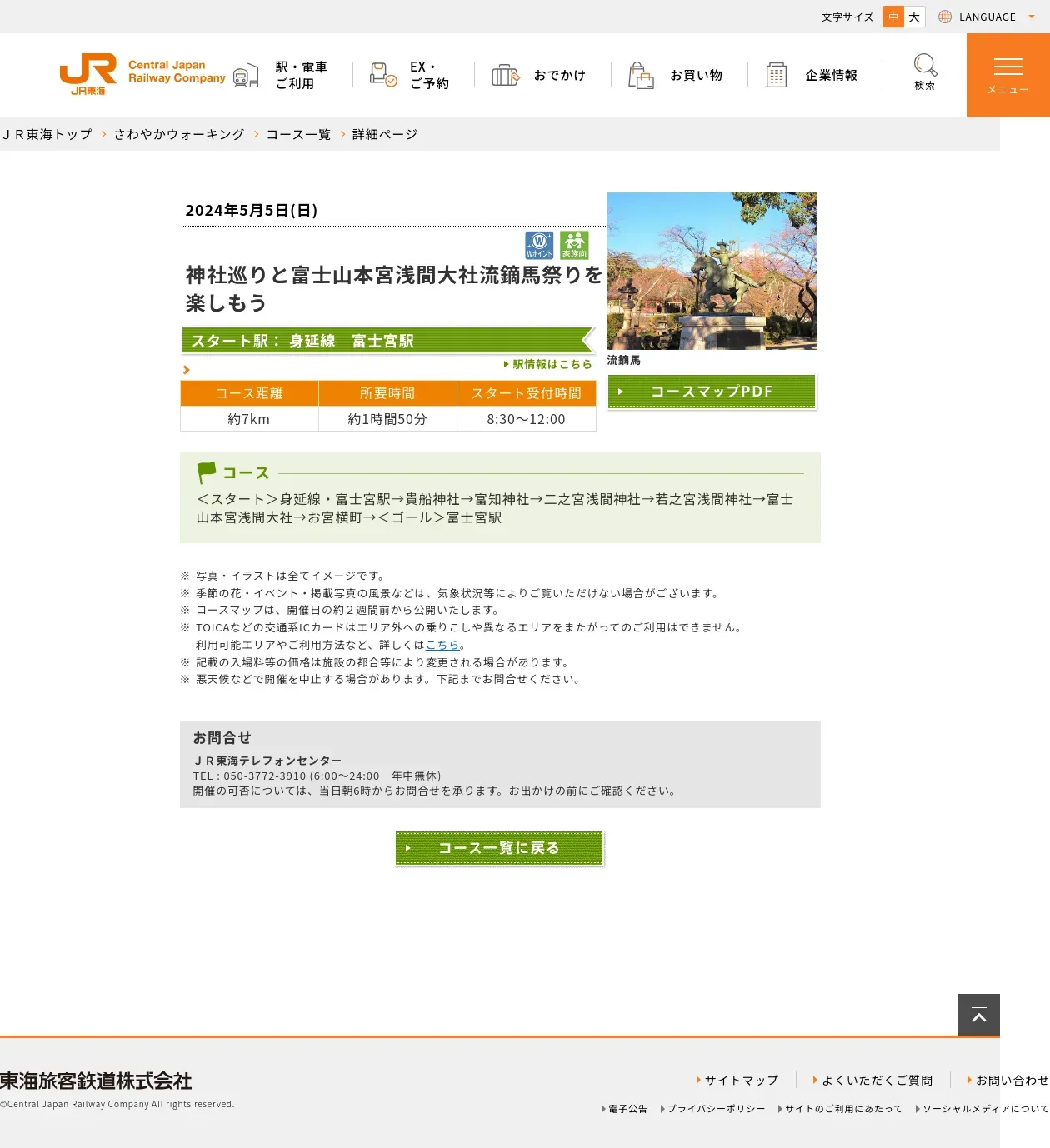The height and width of the screenshot is (1148, 1050).
Task: Click the small orange arrow below start station
Action: [x=187, y=370]
